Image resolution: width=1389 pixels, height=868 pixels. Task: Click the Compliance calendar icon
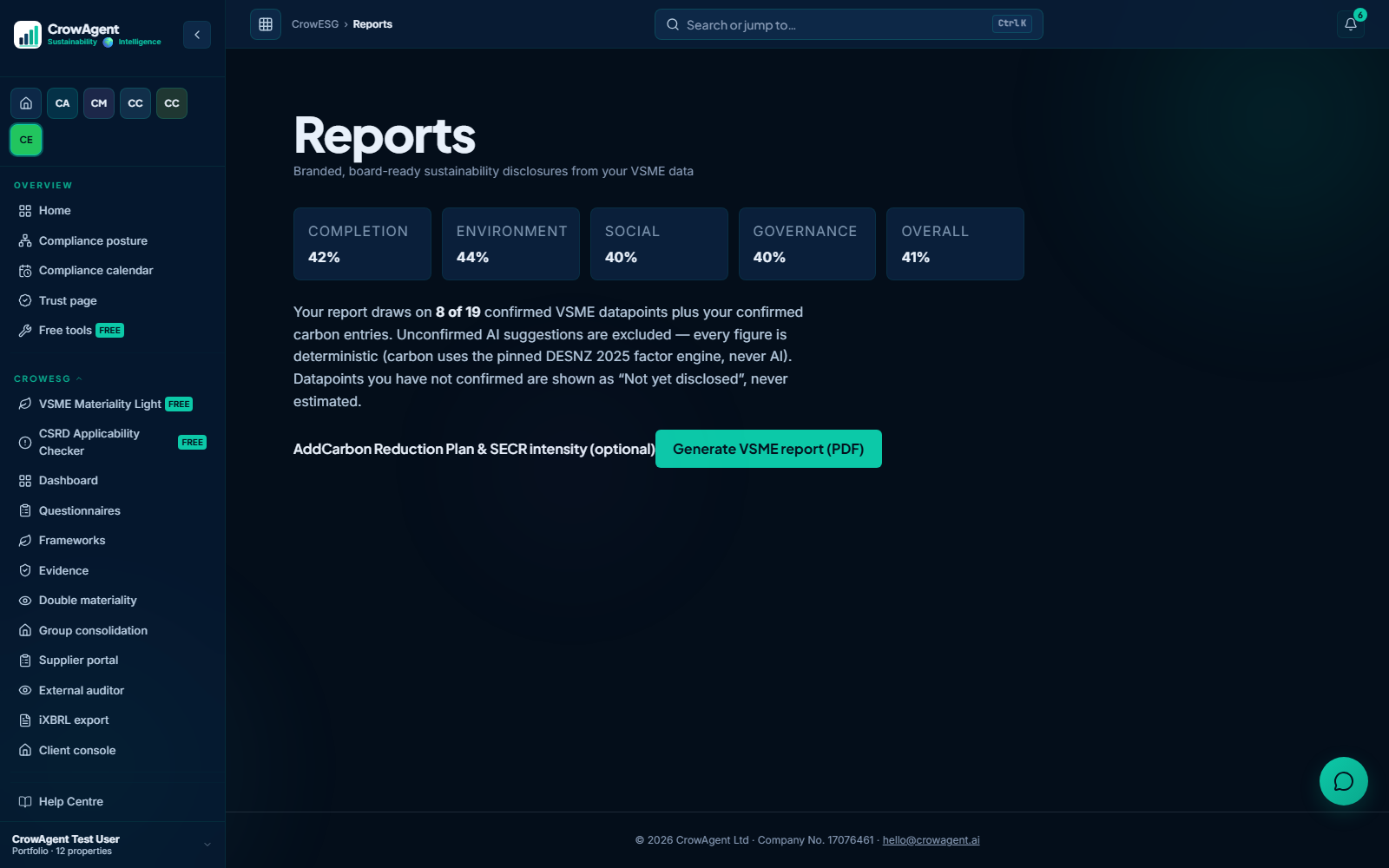click(x=25, y=271)
